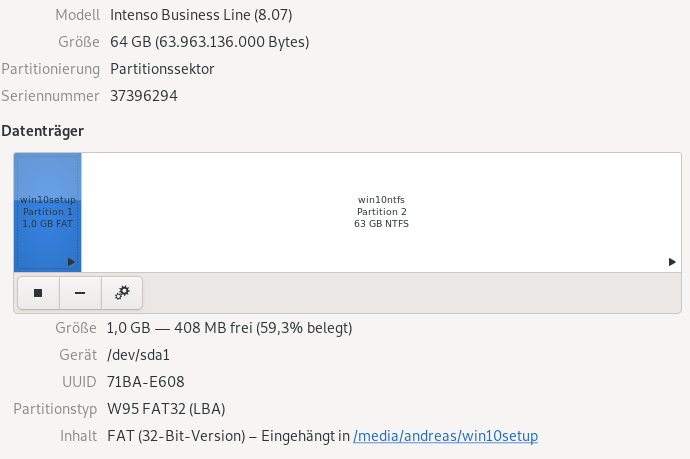Select the win10ntfs NTFS partition block
Image resolution: width=690 pixels, height=459 pixels.
(x=381, y=212)
